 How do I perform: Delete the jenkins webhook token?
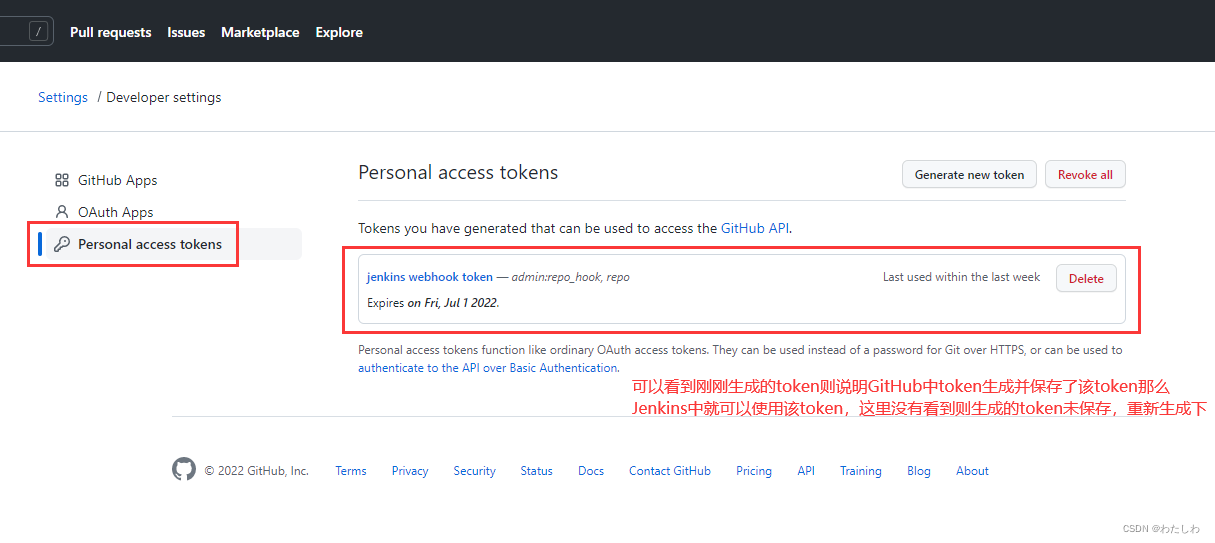point(1086,278)
